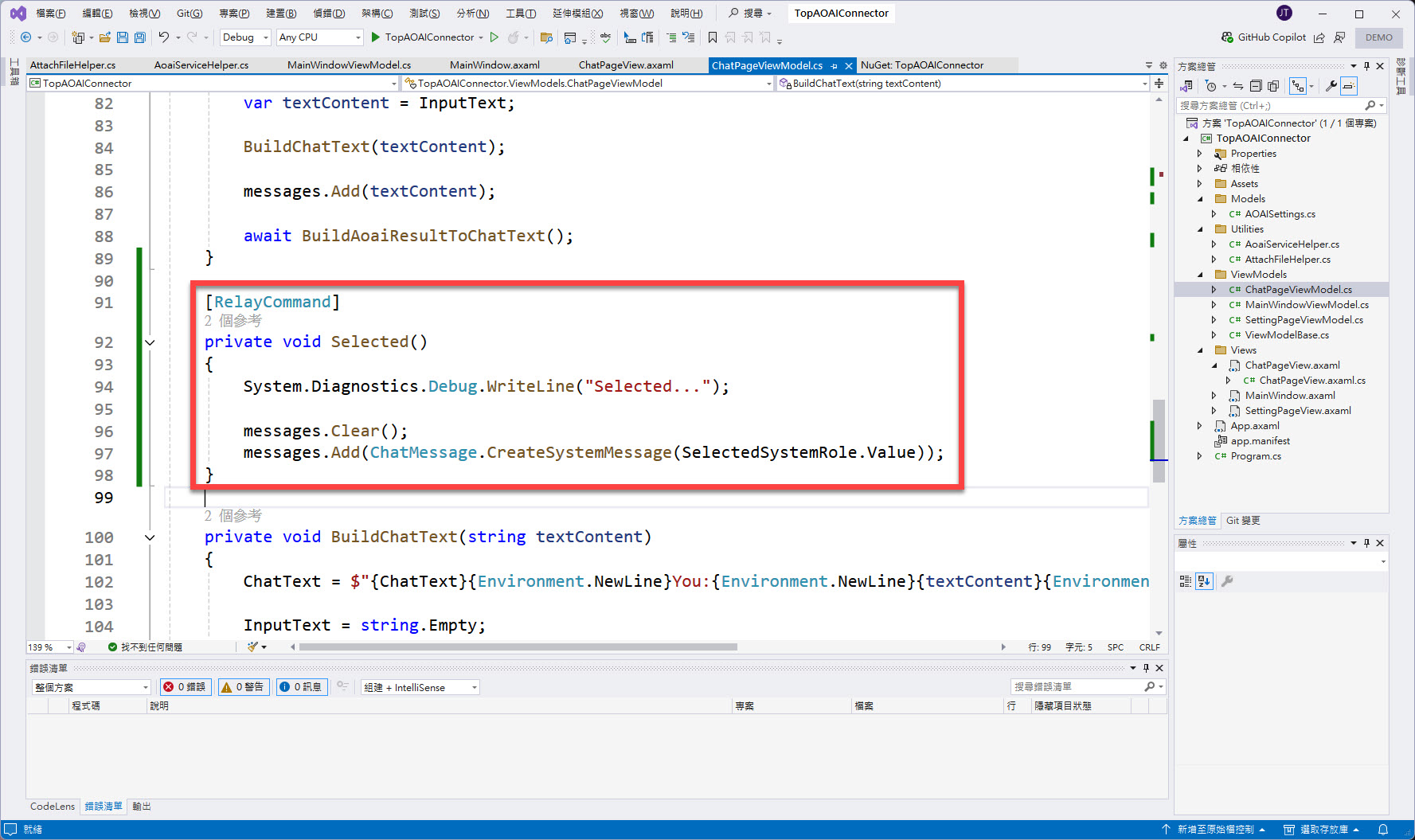Click the notifications bell in the status bar

point(1383,830)
